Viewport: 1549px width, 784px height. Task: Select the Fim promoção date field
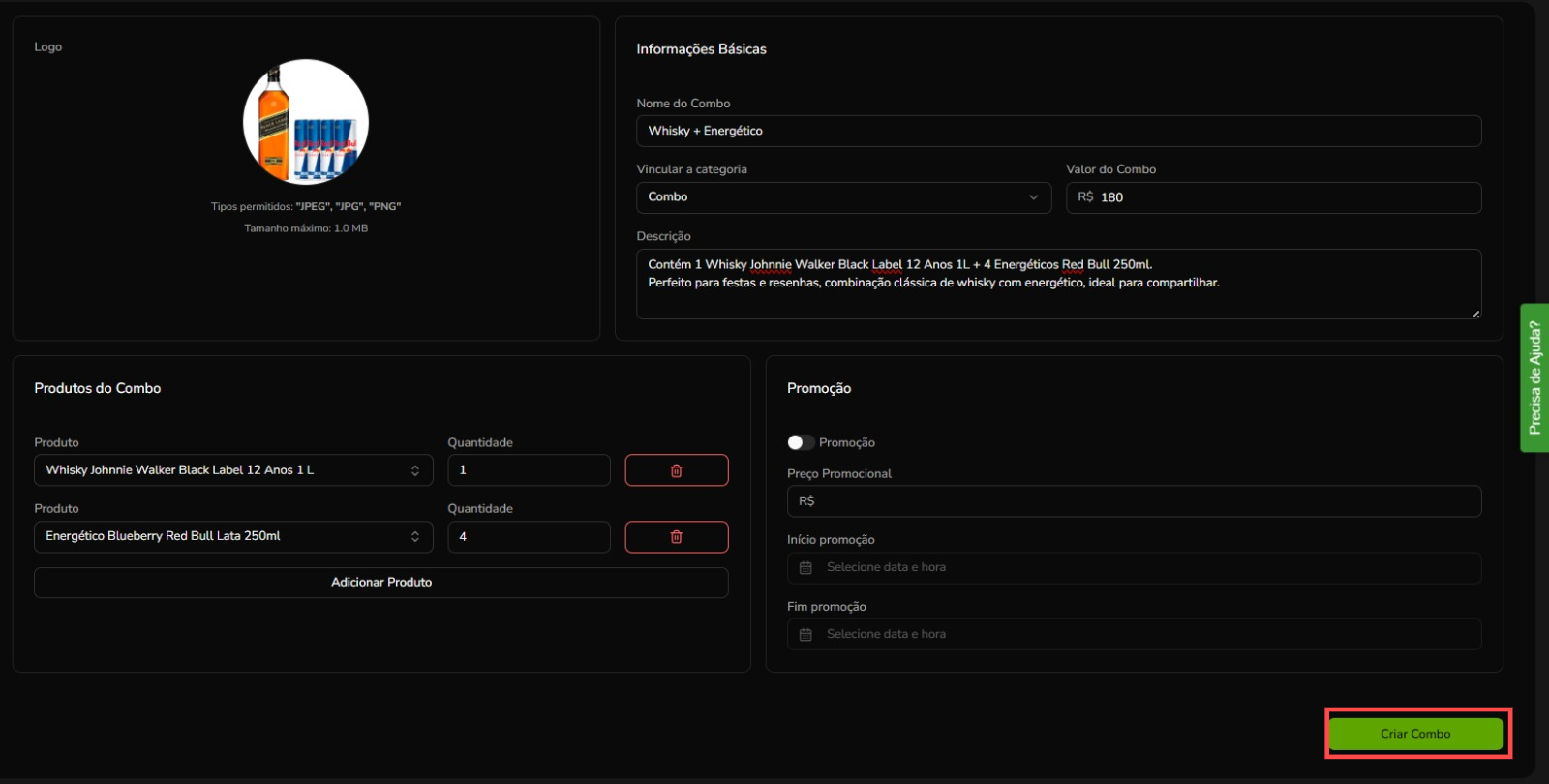(1135, 635)
